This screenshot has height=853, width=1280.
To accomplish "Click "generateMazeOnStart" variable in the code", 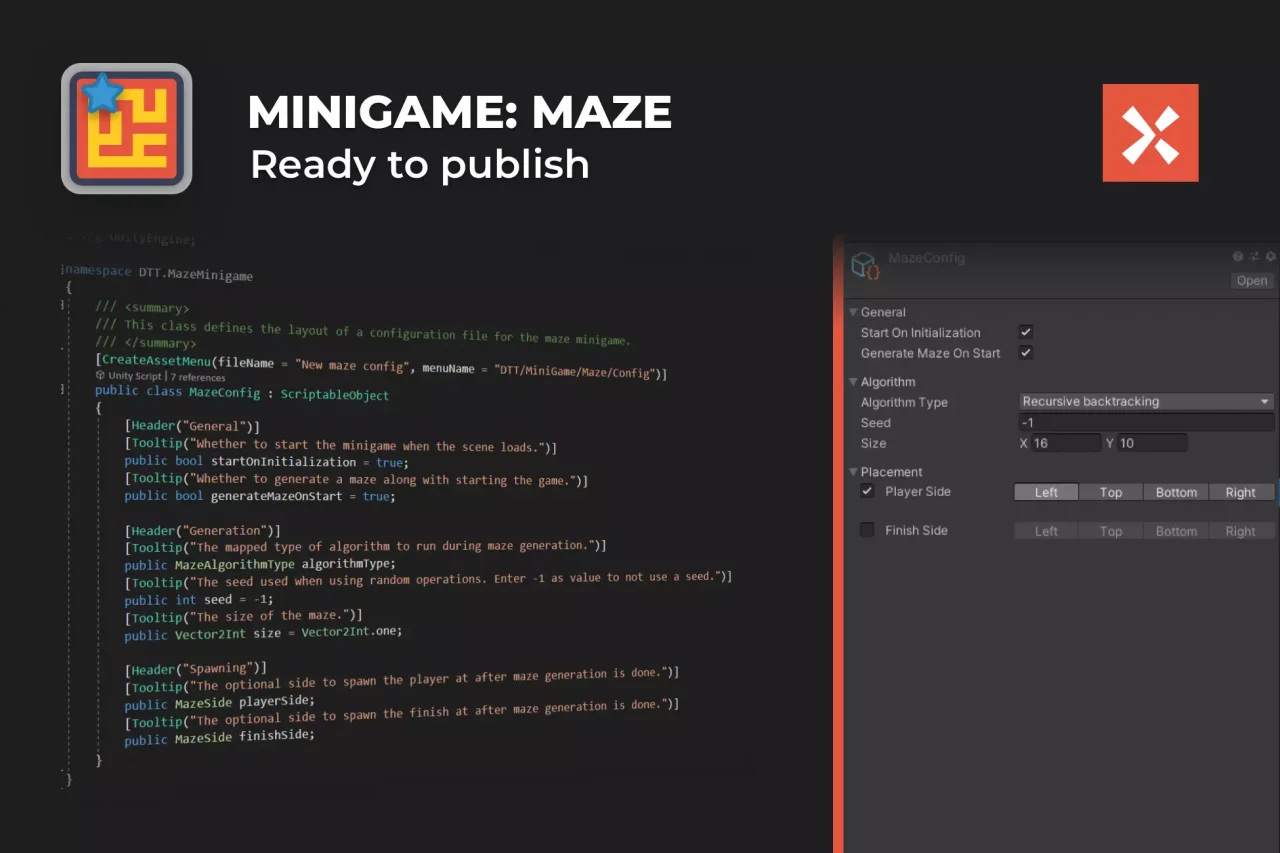I will pos(276,496).
